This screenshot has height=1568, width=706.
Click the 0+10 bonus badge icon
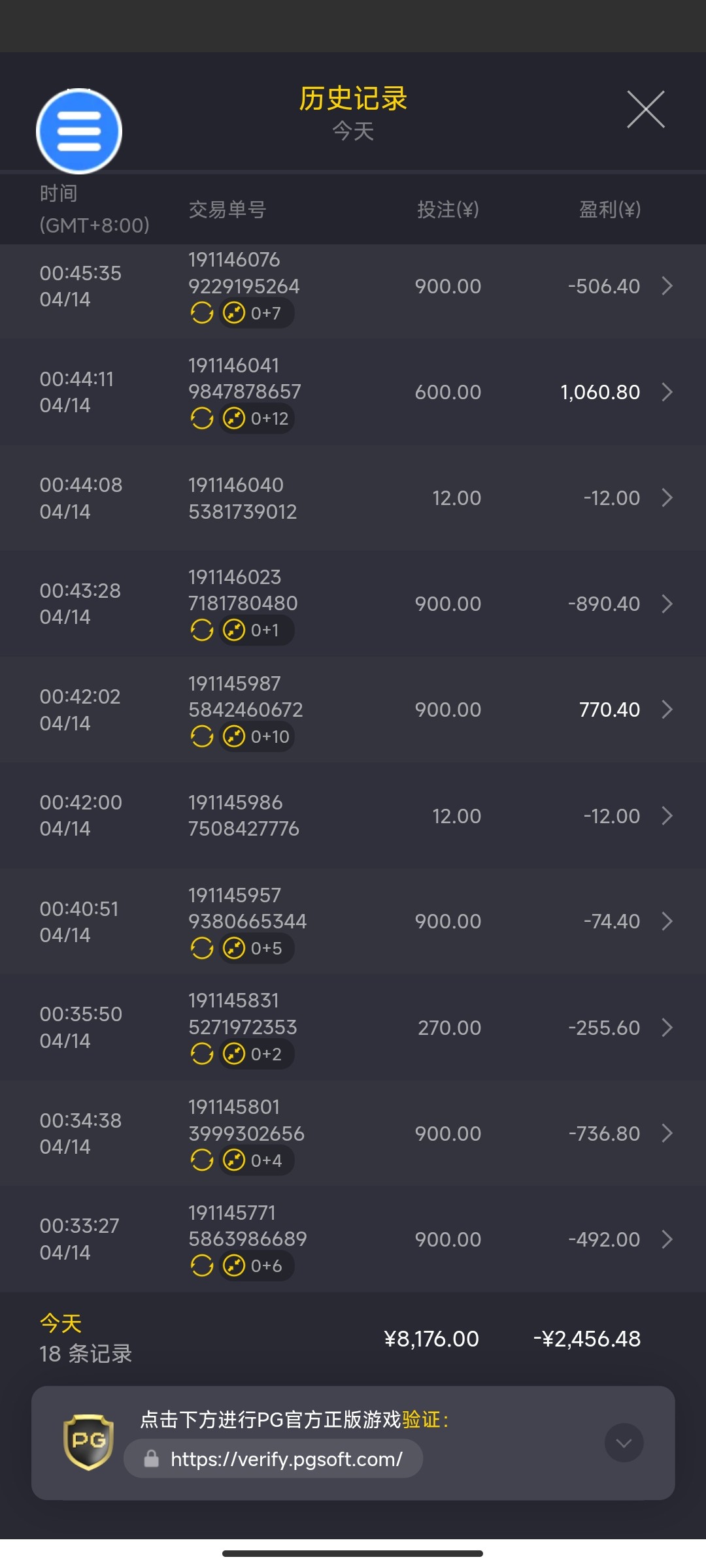(234, 736)
